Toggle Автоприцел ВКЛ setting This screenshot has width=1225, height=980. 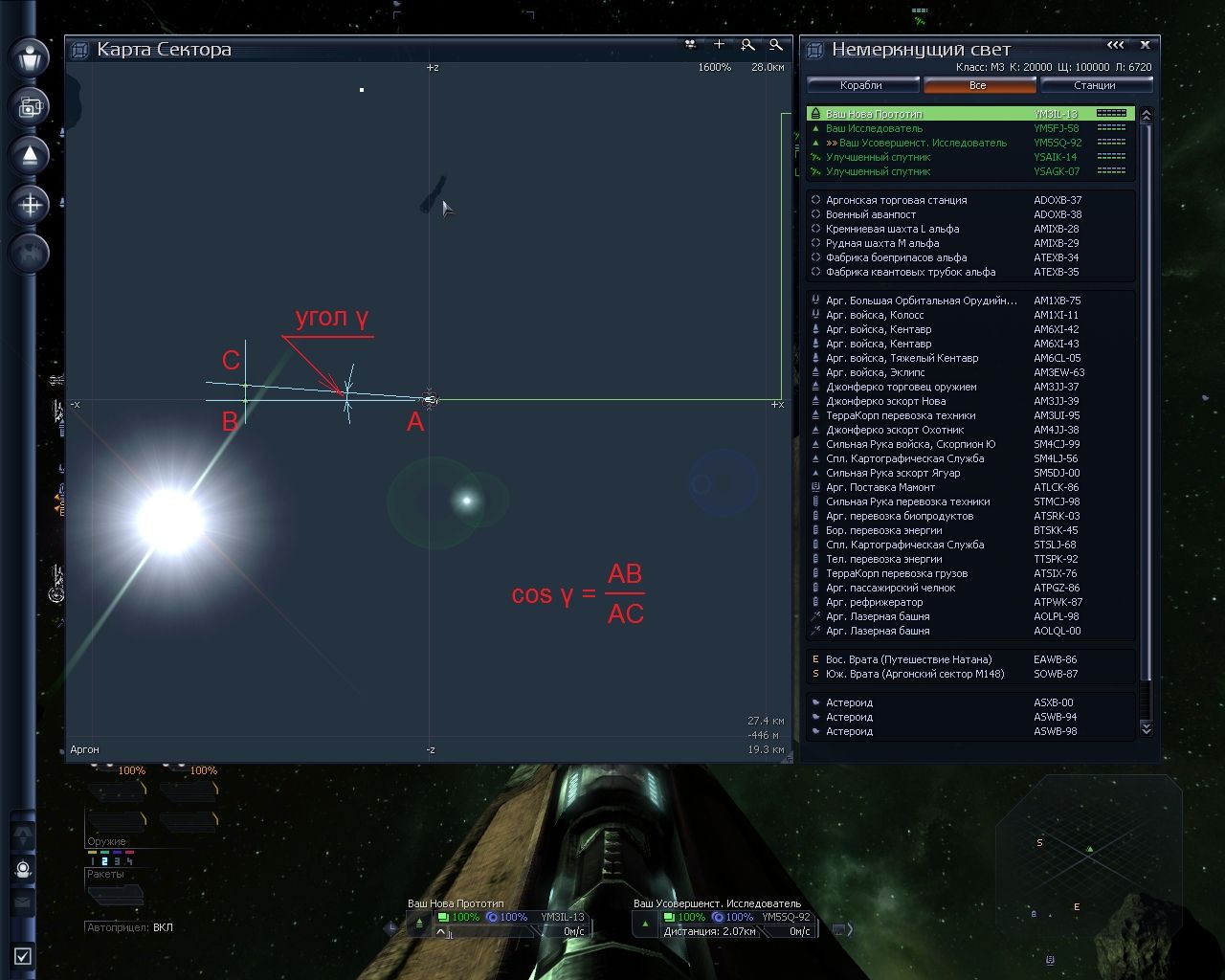[x=130, y=927]
